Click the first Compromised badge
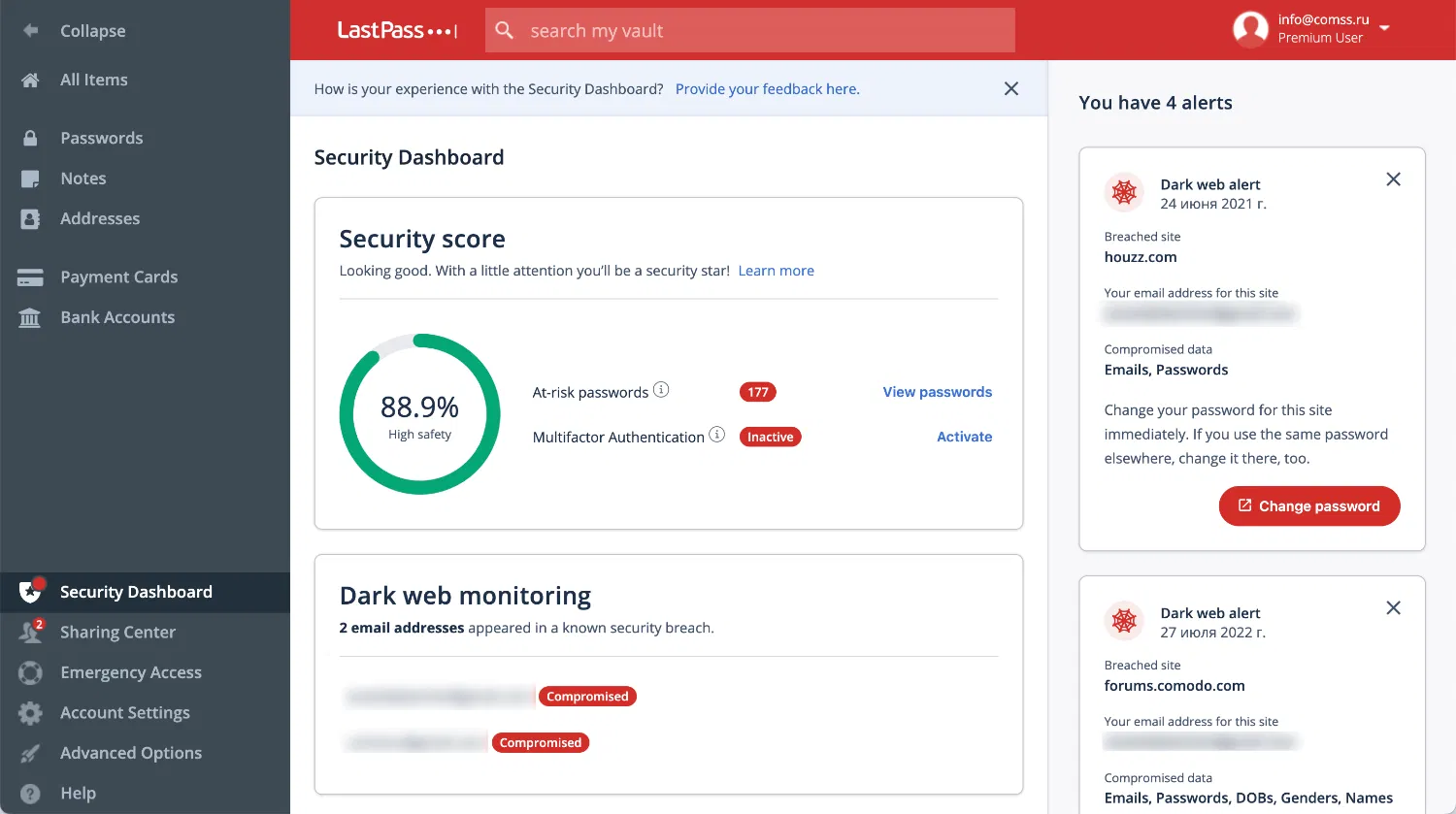 coord(587,697)
